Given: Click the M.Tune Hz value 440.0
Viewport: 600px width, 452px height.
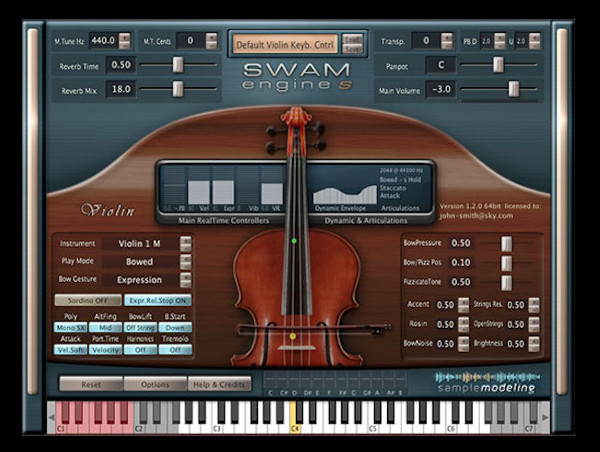Looking at the screenshot, I should coord(103,41).
